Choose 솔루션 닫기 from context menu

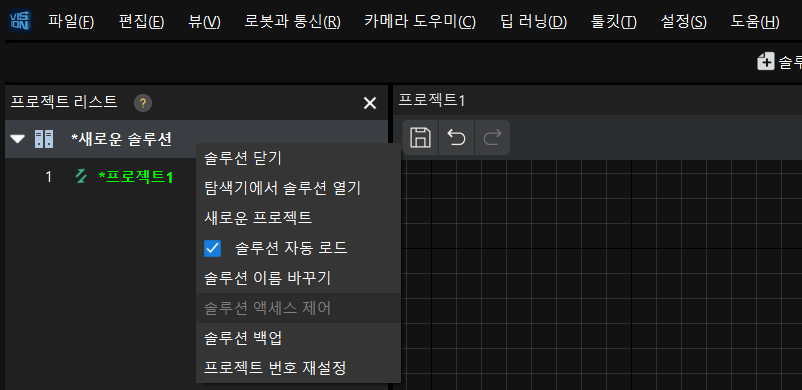tap(298, 159)
